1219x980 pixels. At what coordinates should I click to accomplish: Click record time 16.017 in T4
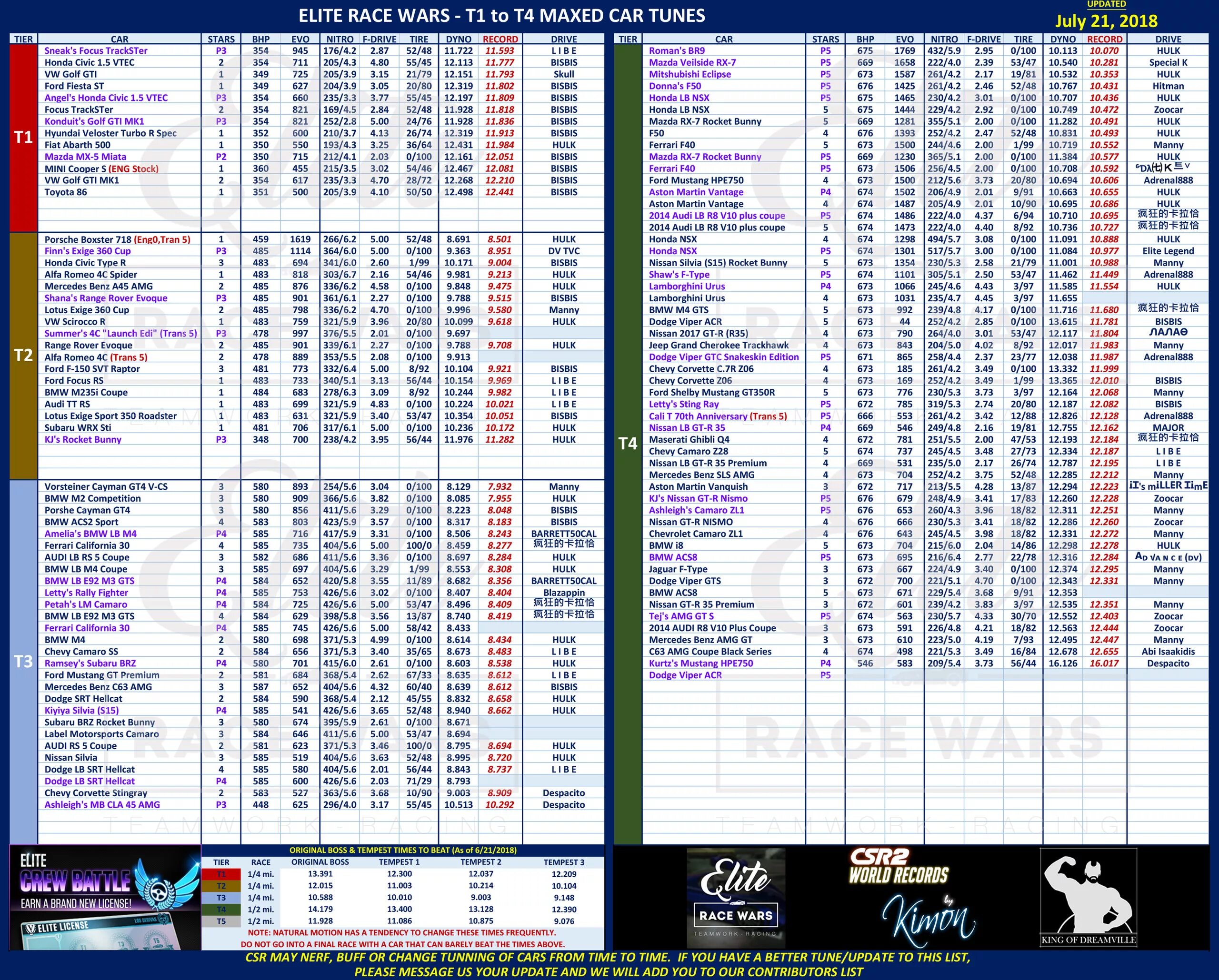[1104, 663]
